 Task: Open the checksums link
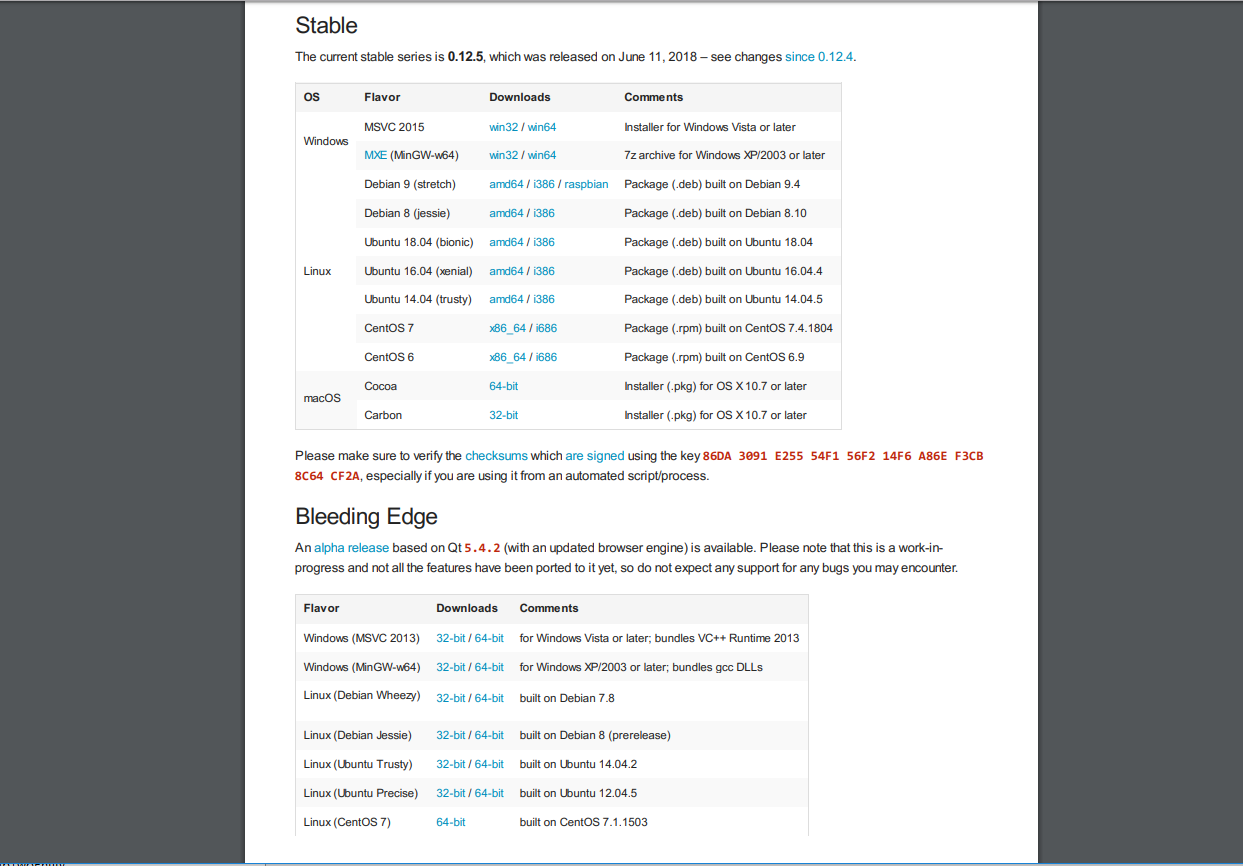point(496,456)
